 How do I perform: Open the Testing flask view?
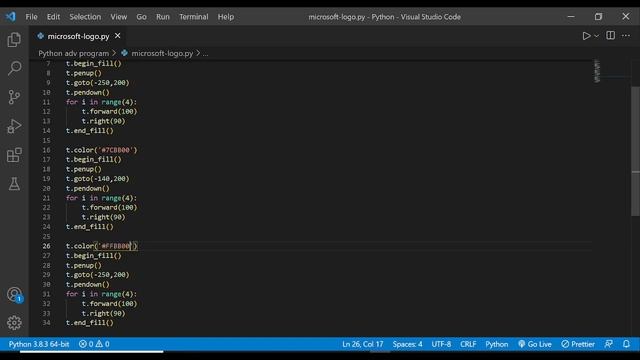pyautogui.click(x=14, y=184)
